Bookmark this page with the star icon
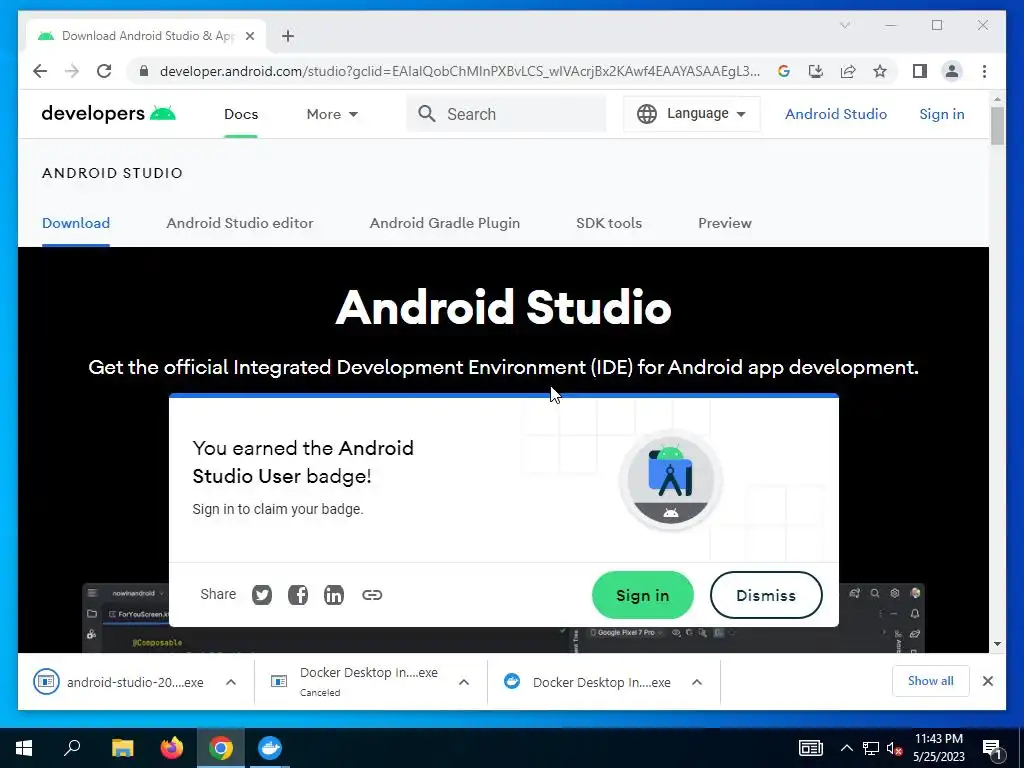The width and height of the screenshot is (1024, 768). 880,71
